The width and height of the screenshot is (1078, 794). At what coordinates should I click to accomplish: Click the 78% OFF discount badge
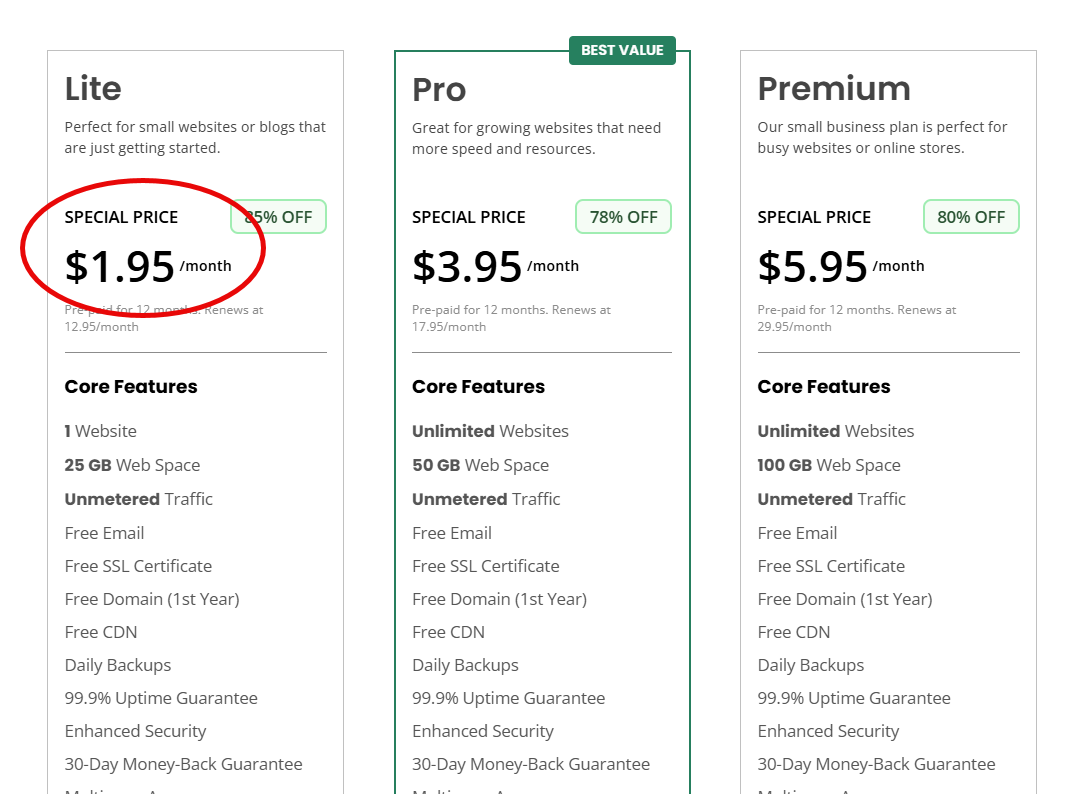624,217
